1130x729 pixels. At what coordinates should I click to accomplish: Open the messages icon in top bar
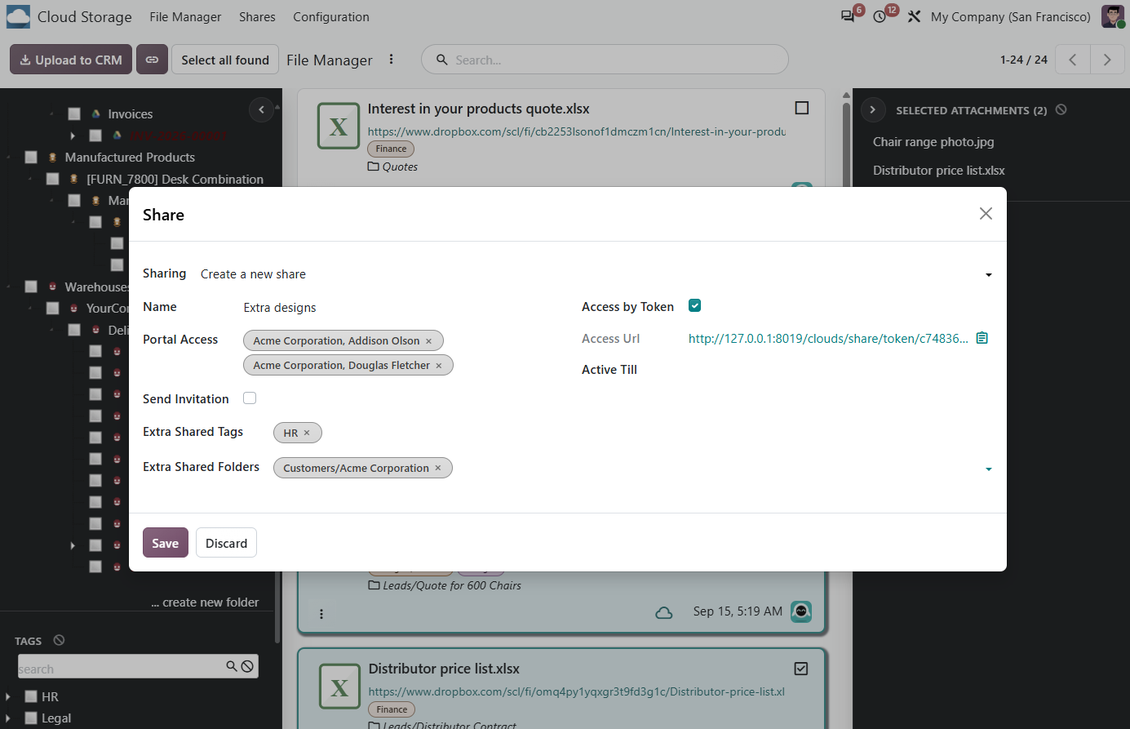(848, 17)
